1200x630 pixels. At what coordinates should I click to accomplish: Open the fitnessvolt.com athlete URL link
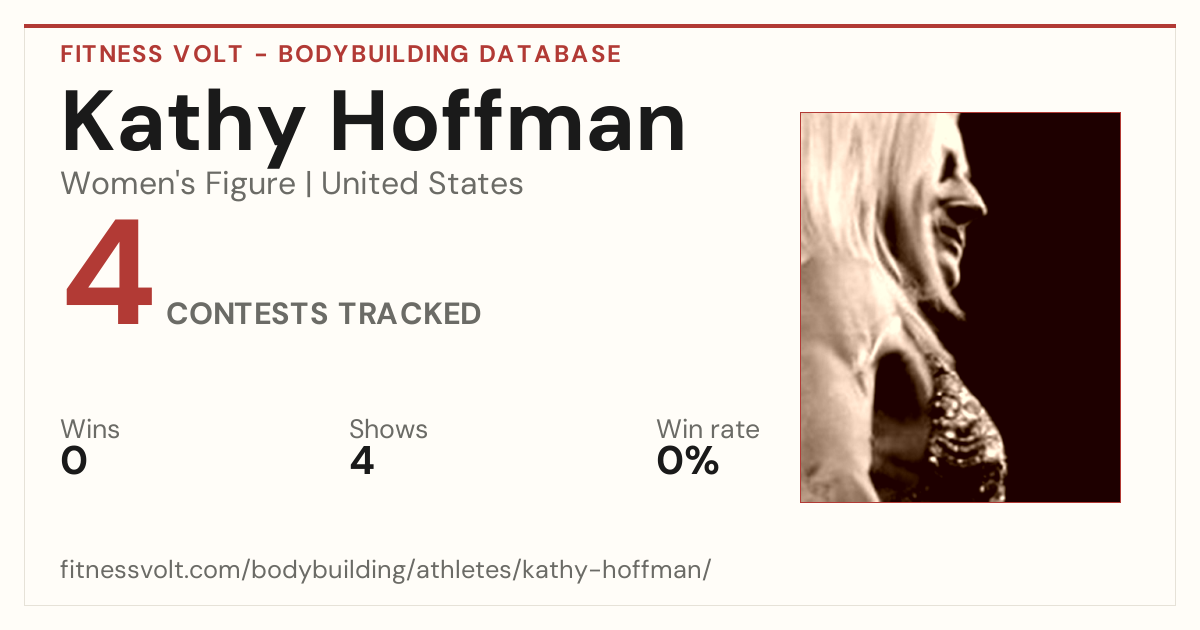386,570
